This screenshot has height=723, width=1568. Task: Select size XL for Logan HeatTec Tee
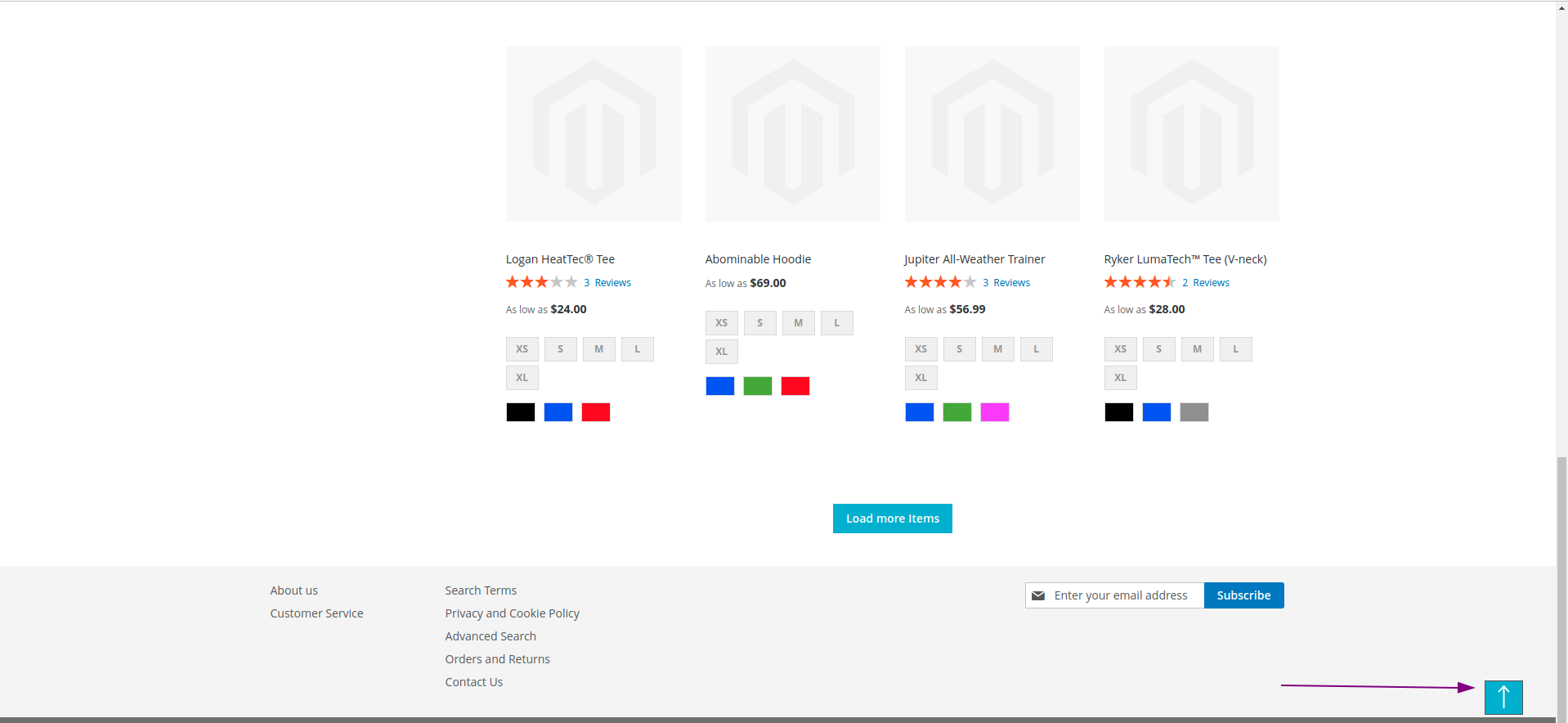(522, 378)
